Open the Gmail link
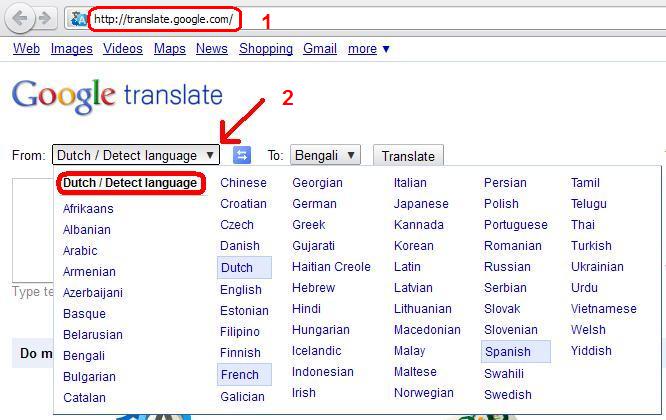Screen dimensions: 666x420 coord(320,49)
